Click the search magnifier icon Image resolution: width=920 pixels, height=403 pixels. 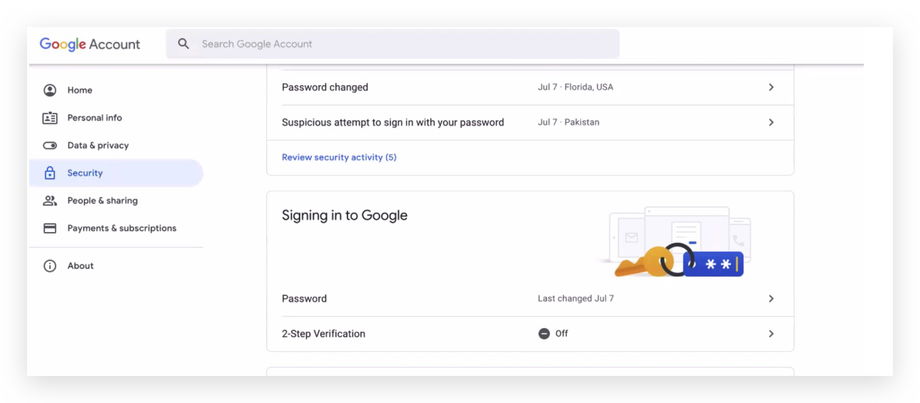183,44
